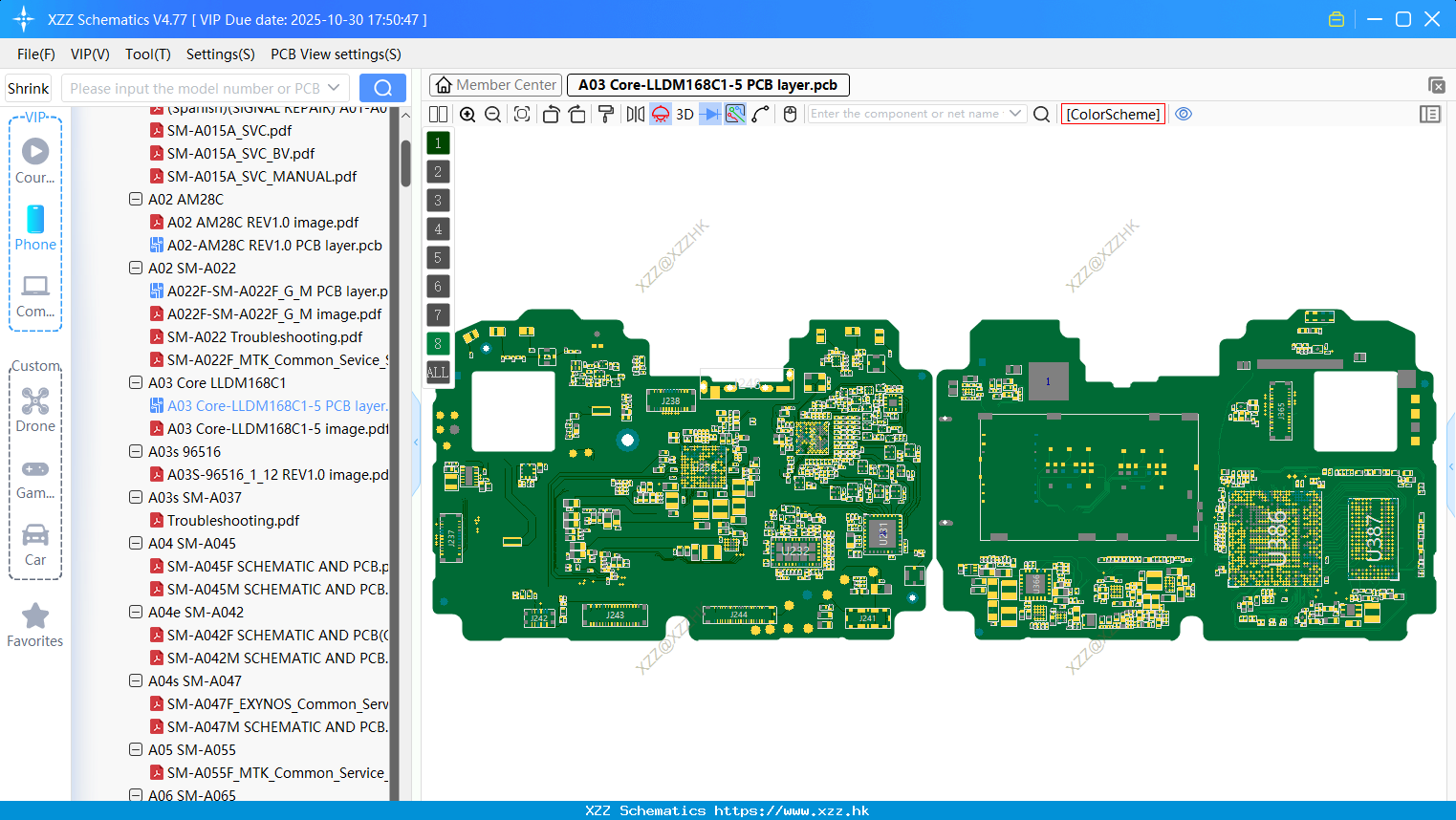Collapse the A03 Core LLDM168C1 folder

pos(136,382)
